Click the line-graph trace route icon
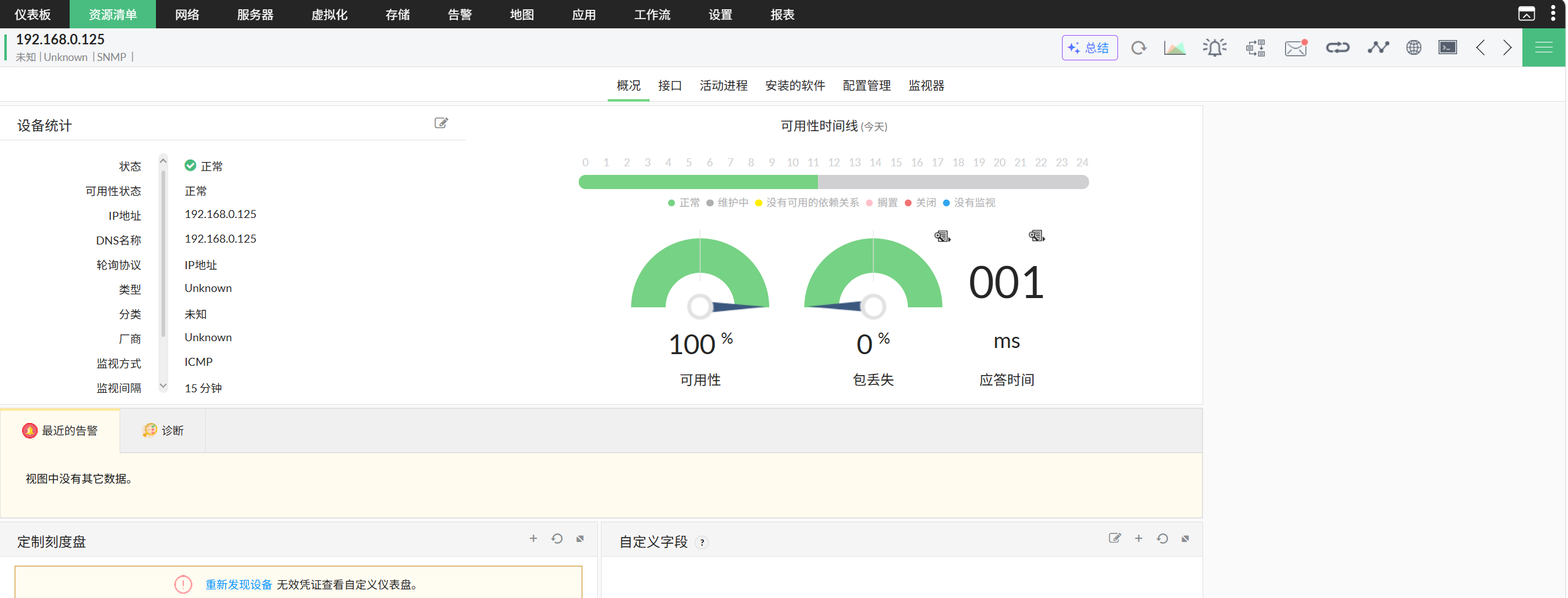 1378,47
